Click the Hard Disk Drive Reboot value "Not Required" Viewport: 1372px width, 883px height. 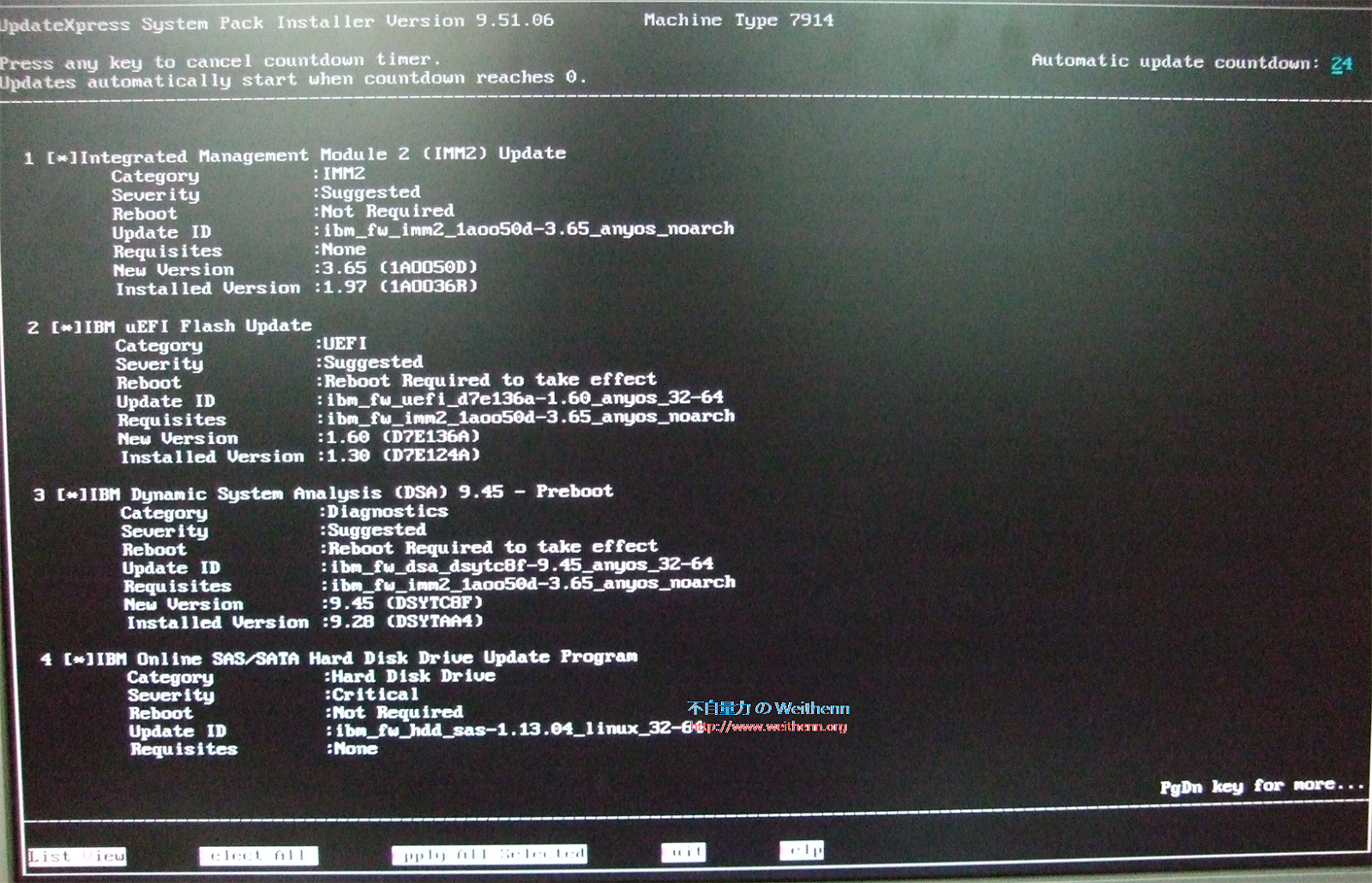398,712
